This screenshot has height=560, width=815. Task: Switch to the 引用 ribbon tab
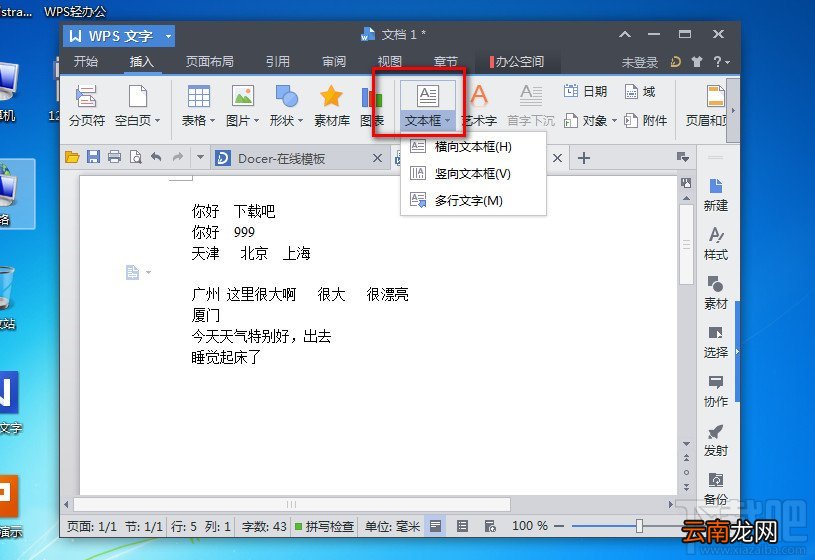(278, 62)
